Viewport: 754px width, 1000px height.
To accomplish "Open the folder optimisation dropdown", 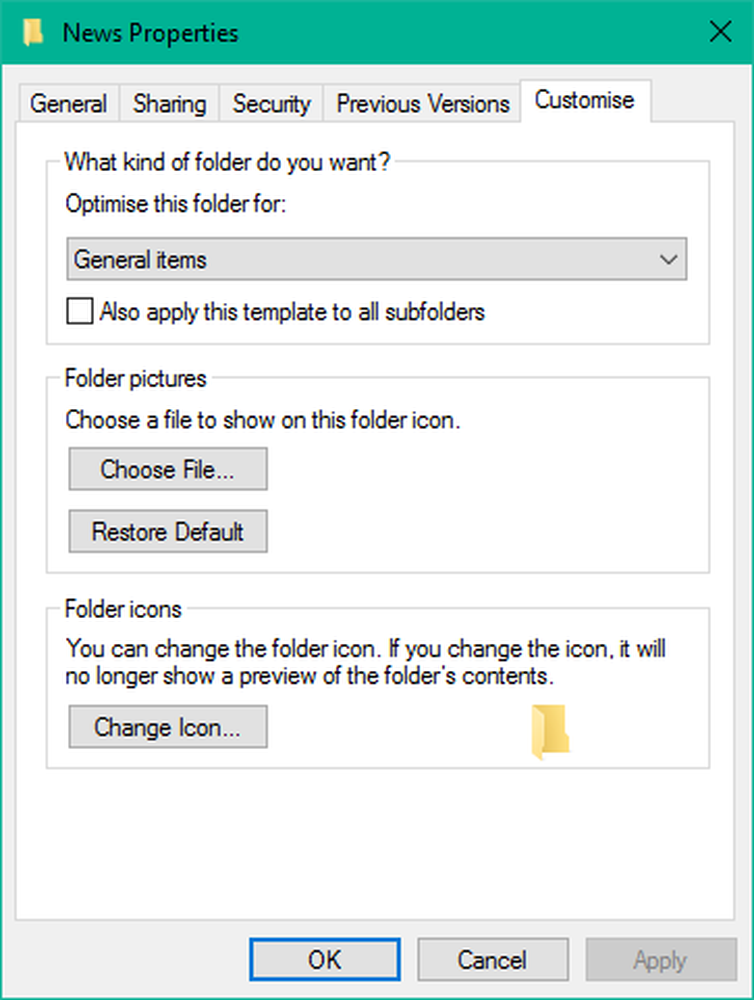I will [376, 258].
